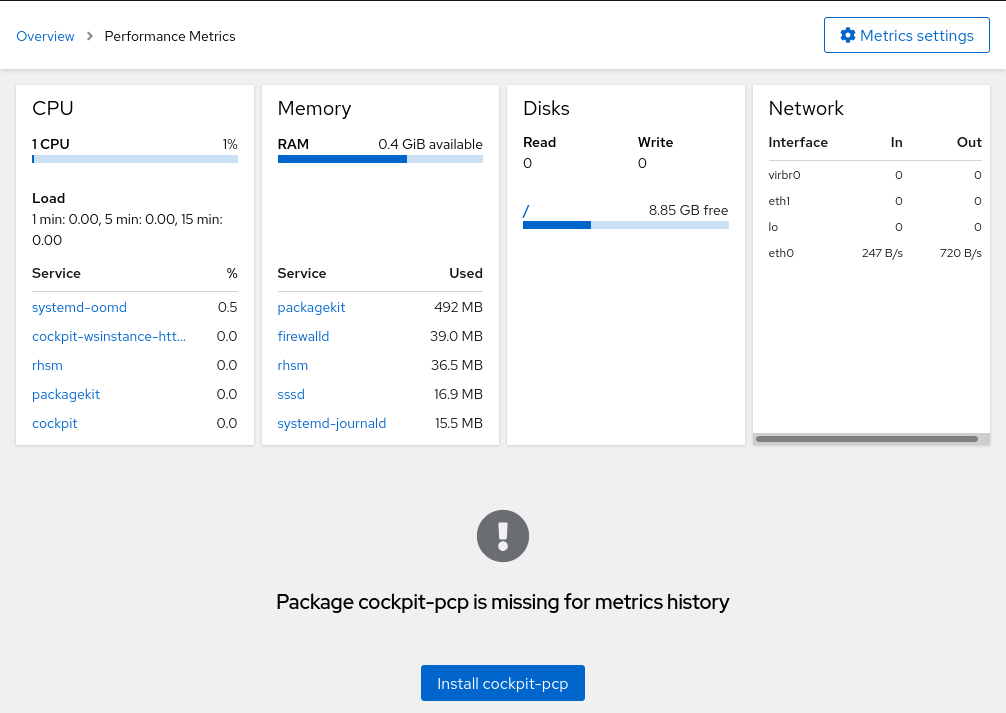1006x713 pixels.
Task: Select the rhsm service under CPU
Action: tap(47, 365)
